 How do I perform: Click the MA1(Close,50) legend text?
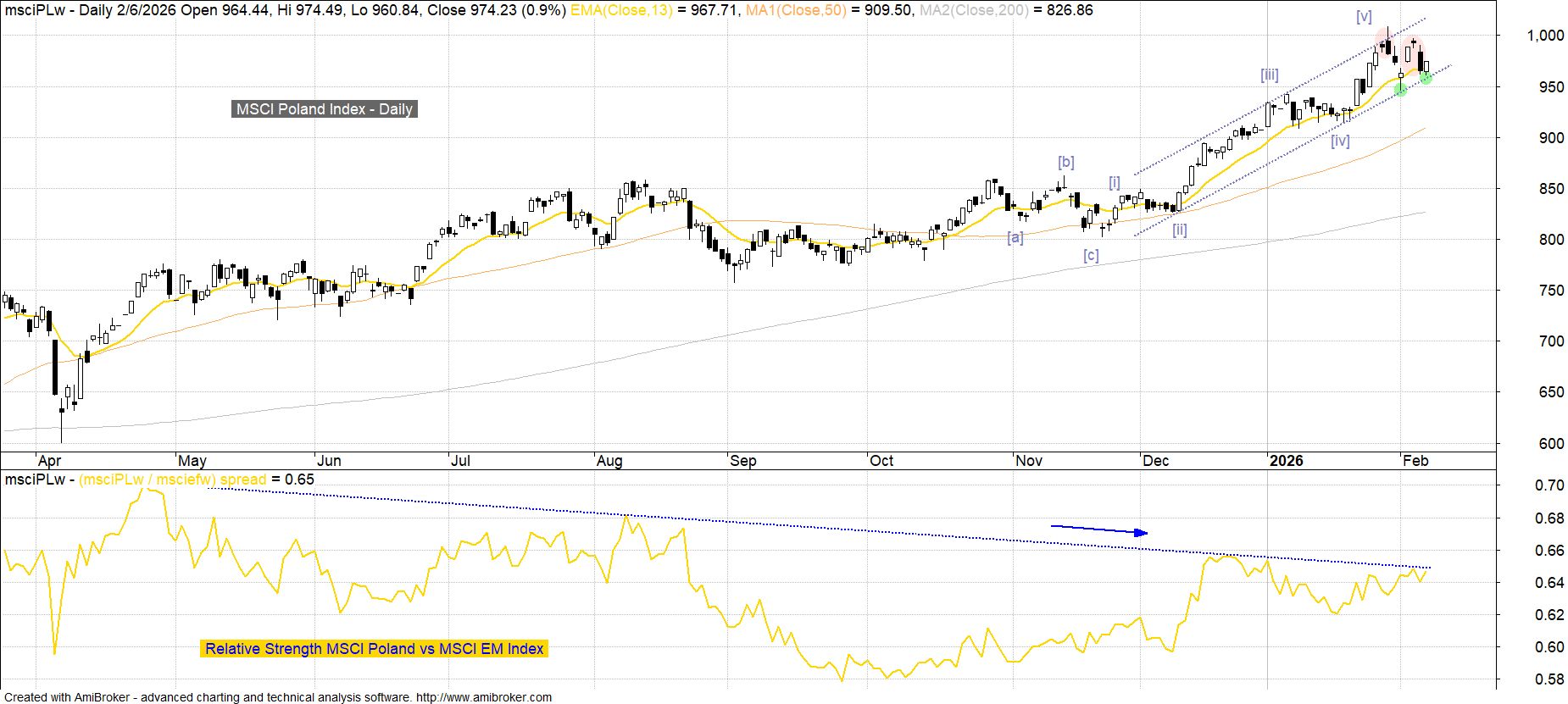[x=796, y=10]
